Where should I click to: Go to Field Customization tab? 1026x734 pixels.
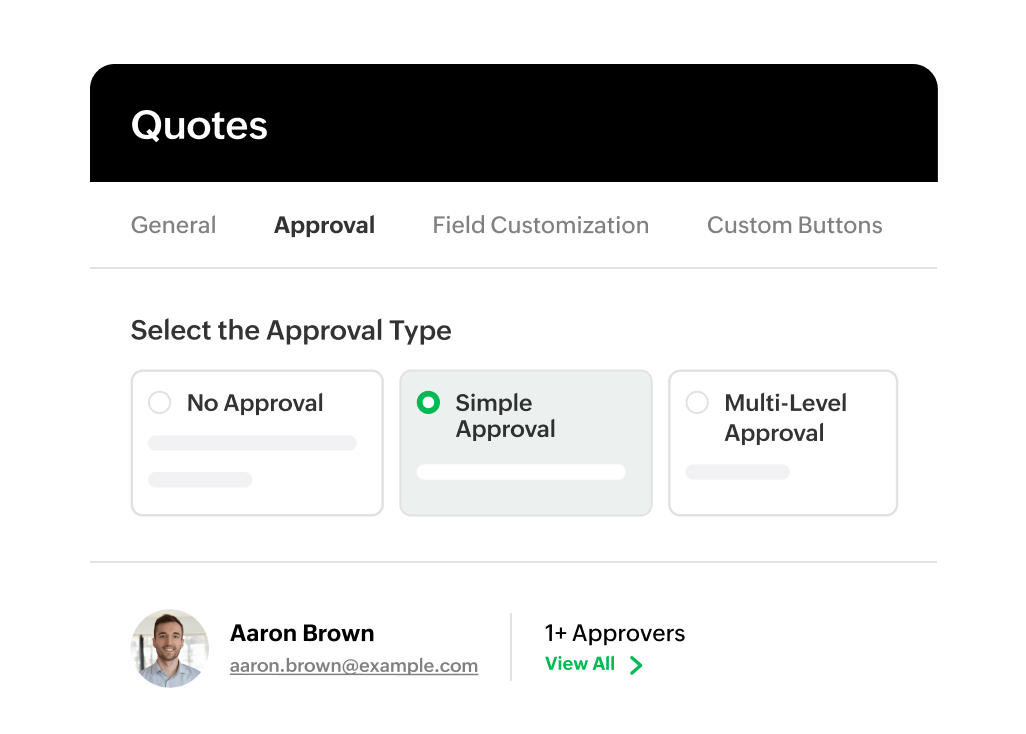pos(540,225)
